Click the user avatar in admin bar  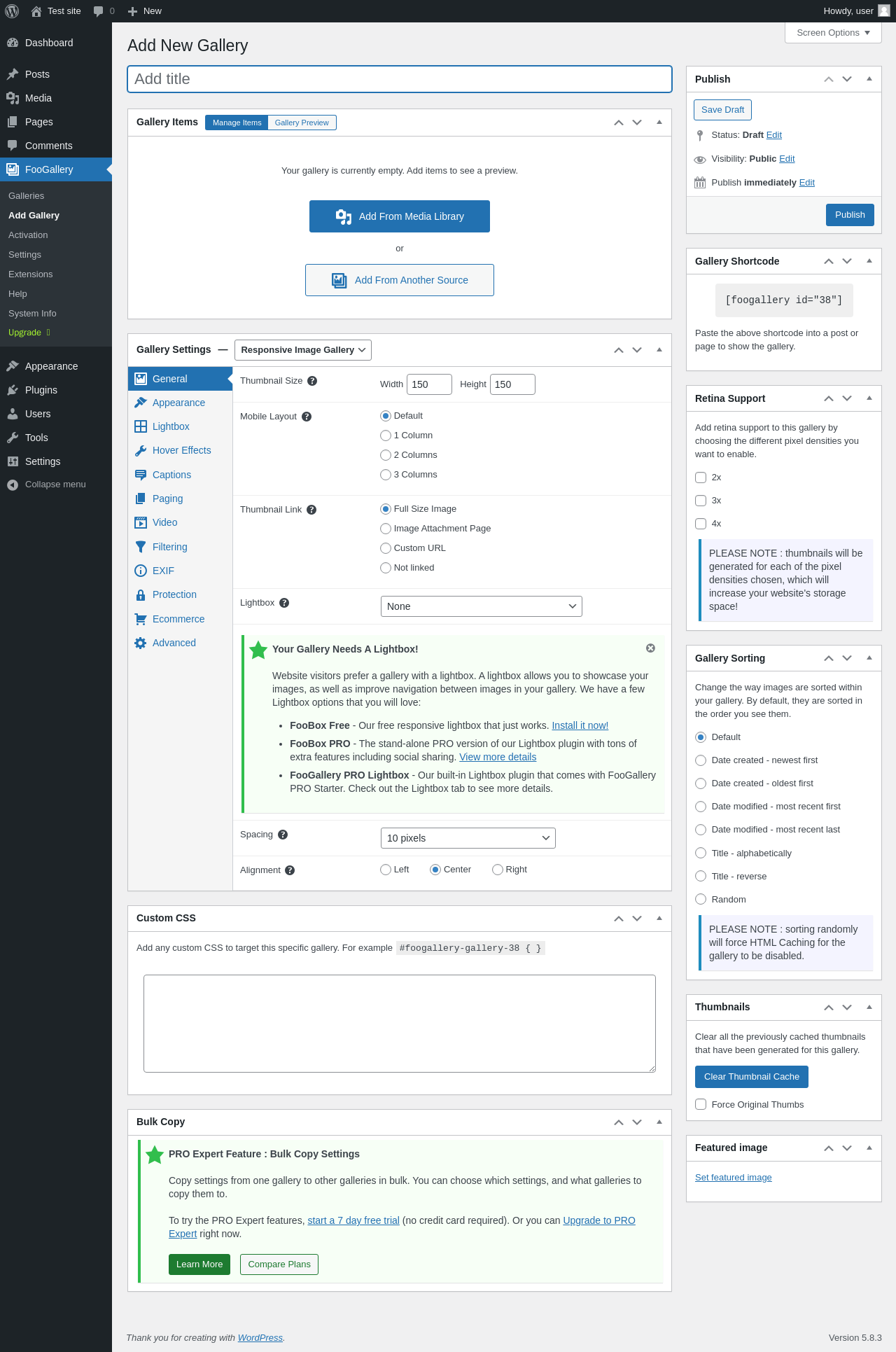(x=884, y=11)
